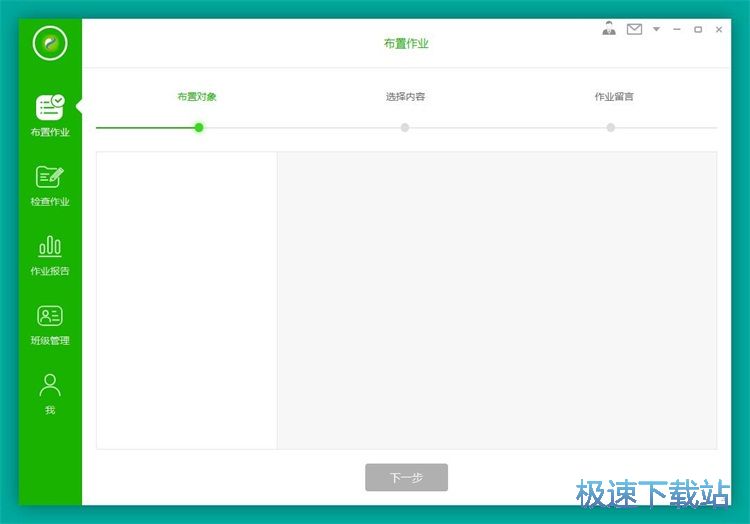Image resolution: width=750 pixels, height=524 pixels.
Task: Click the 选择内容 progress dot
Action: click(405, 128)
